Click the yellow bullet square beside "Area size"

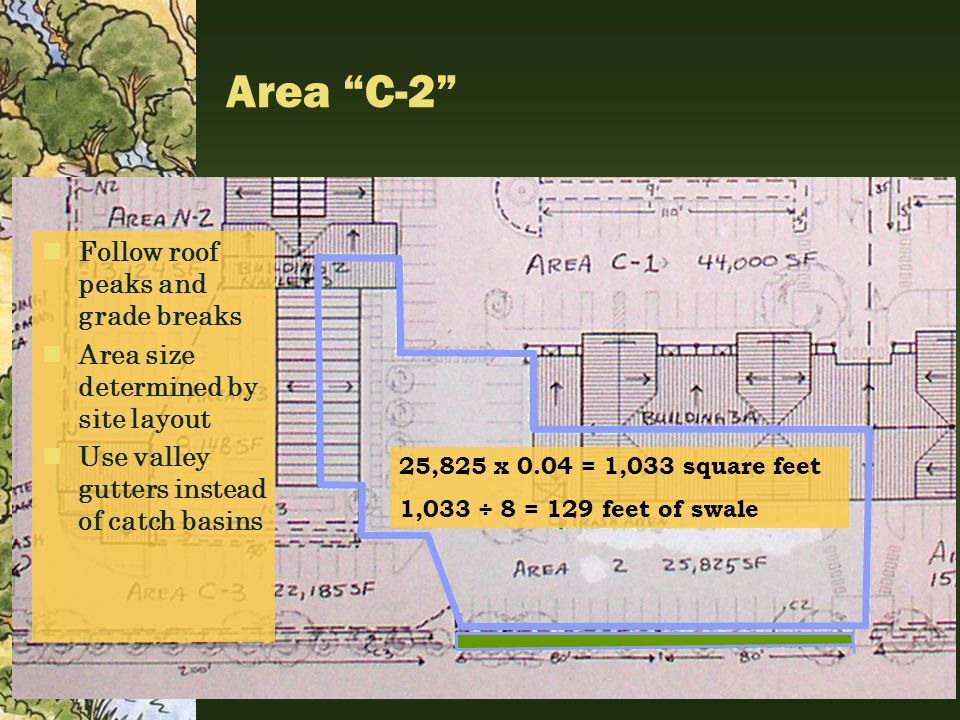pyautogui.click(x=52, y=354)
